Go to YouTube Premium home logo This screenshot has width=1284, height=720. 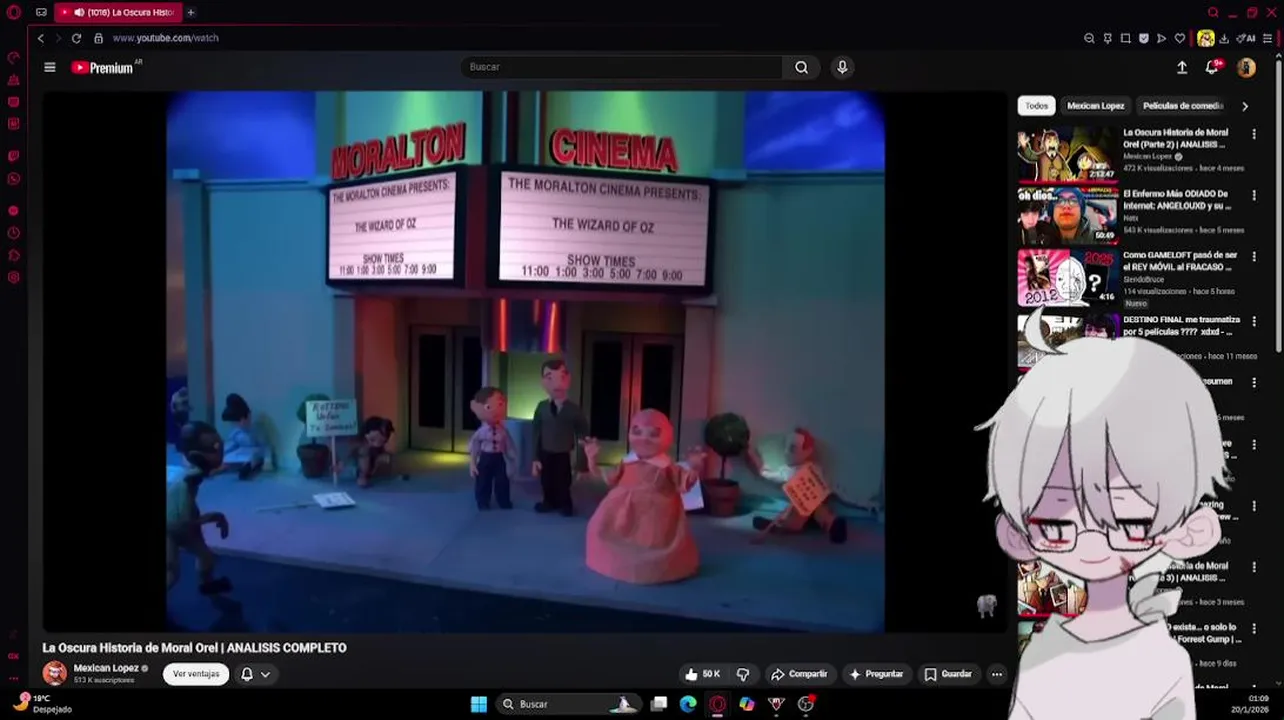pyautogui.click(x=102, y=67)
